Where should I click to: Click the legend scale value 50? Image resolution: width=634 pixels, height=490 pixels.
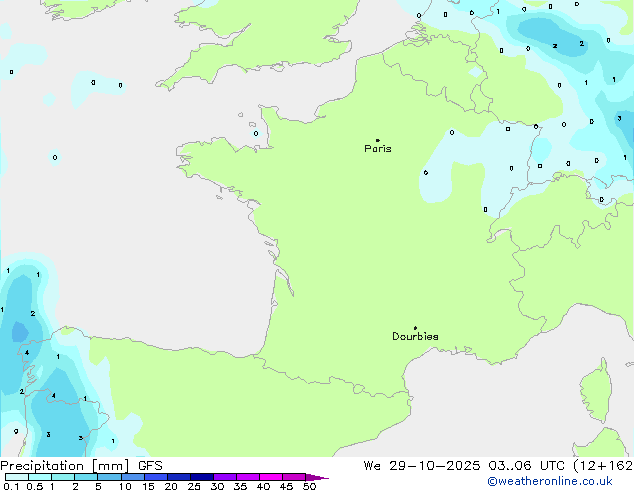[309, 486]
